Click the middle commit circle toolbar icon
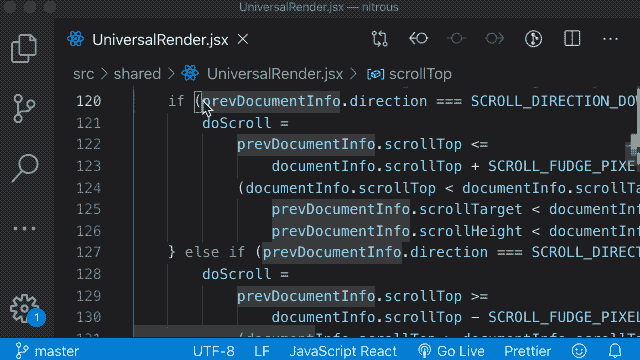The width and height of the screenshot is (640, 360). coord(456,39)
